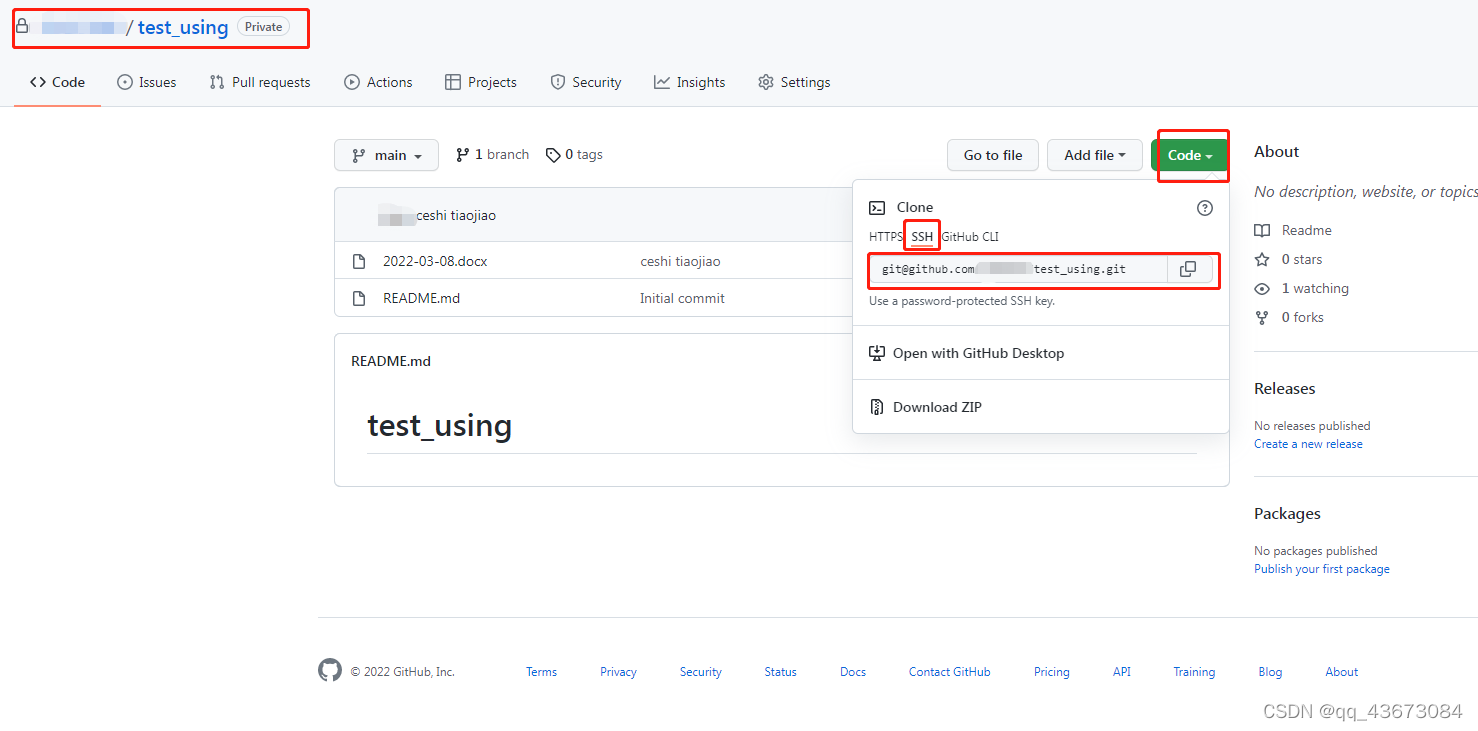Open the Privacy footer link
This screenshot has width=1478, height=731.
618,672
